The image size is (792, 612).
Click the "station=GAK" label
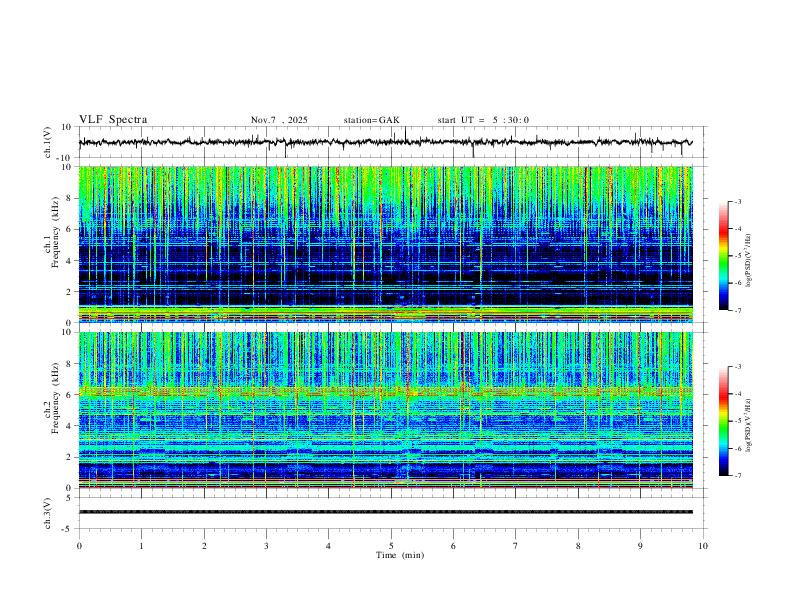371,120
